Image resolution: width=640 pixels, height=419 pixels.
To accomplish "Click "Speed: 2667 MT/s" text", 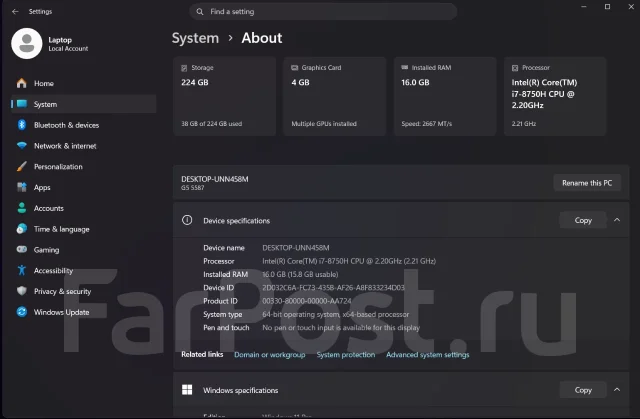I will [x=427, y=124].
